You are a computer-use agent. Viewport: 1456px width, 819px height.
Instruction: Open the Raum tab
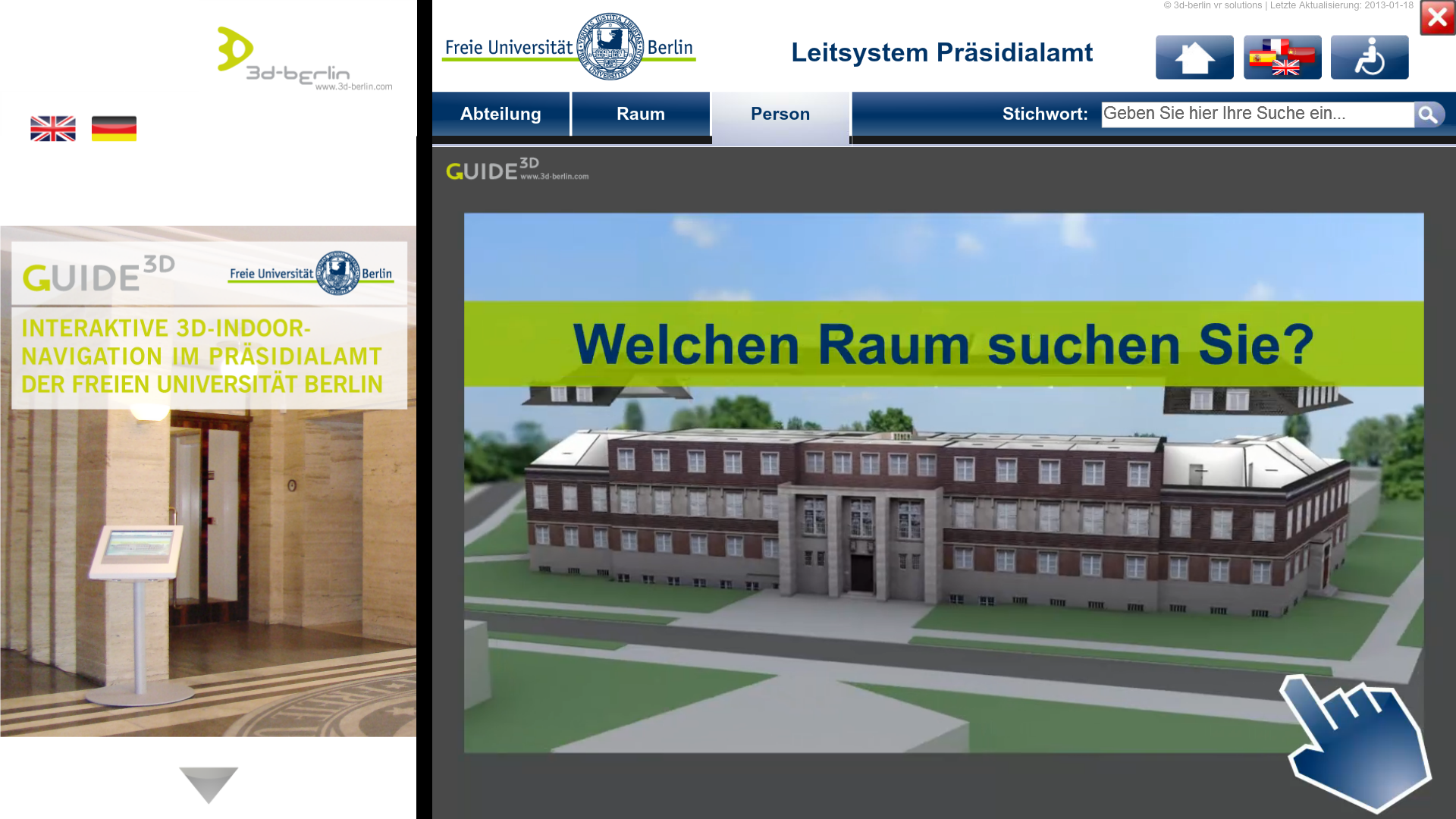click(x=641, y=114)
